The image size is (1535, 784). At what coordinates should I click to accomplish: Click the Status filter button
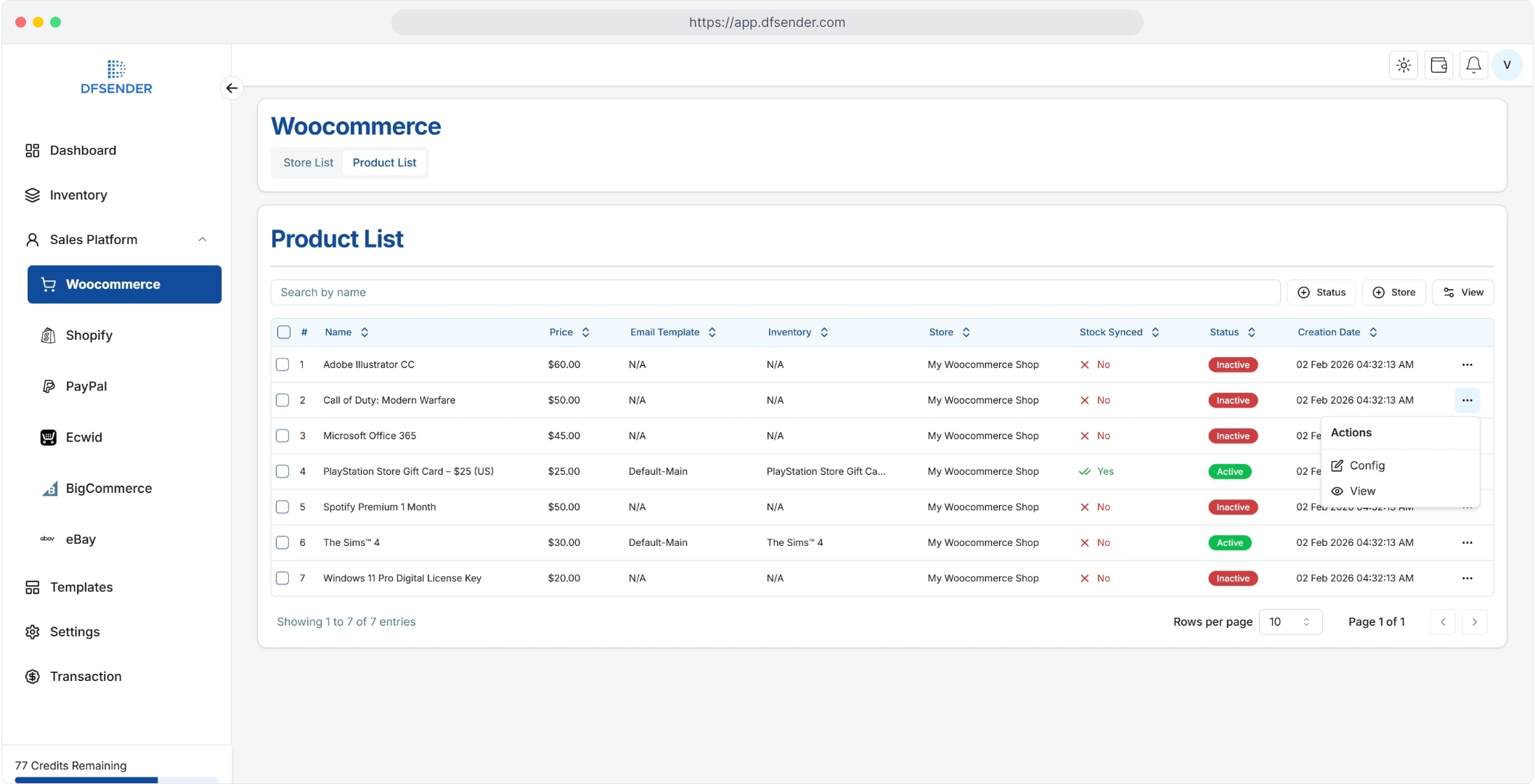tap(1321, 293)
